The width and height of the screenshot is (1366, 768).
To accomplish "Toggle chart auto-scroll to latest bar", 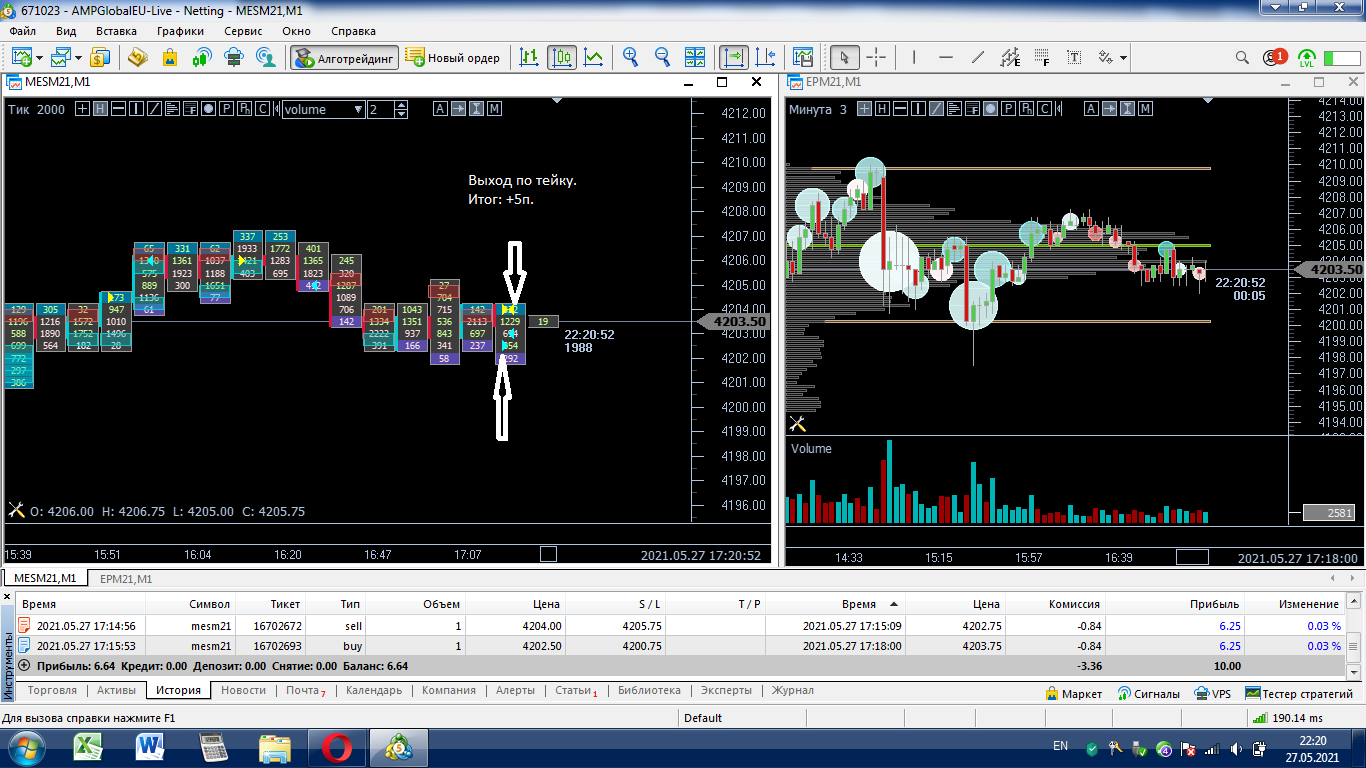I will 734,58.
